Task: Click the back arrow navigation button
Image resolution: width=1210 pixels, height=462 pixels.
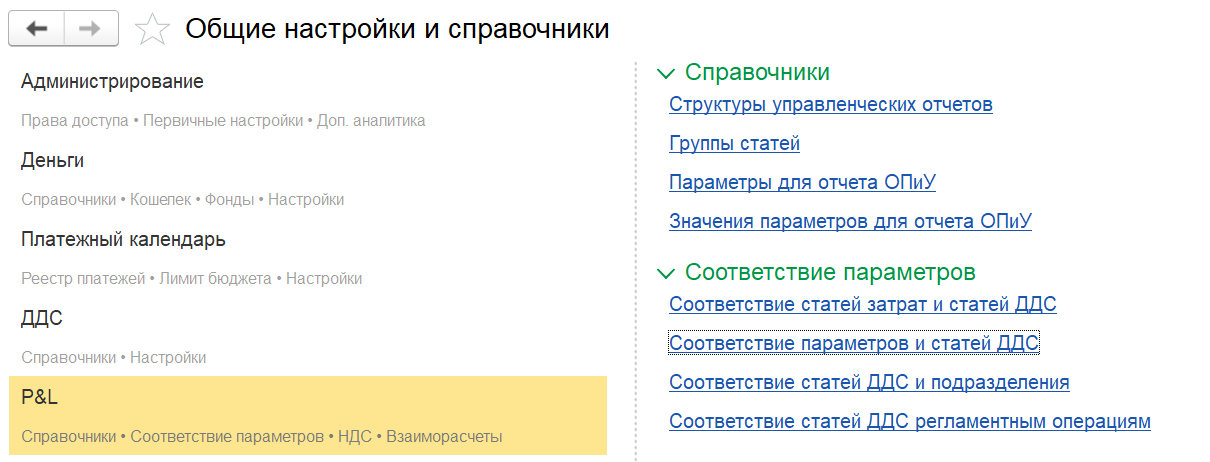Action: click(37, 29)
